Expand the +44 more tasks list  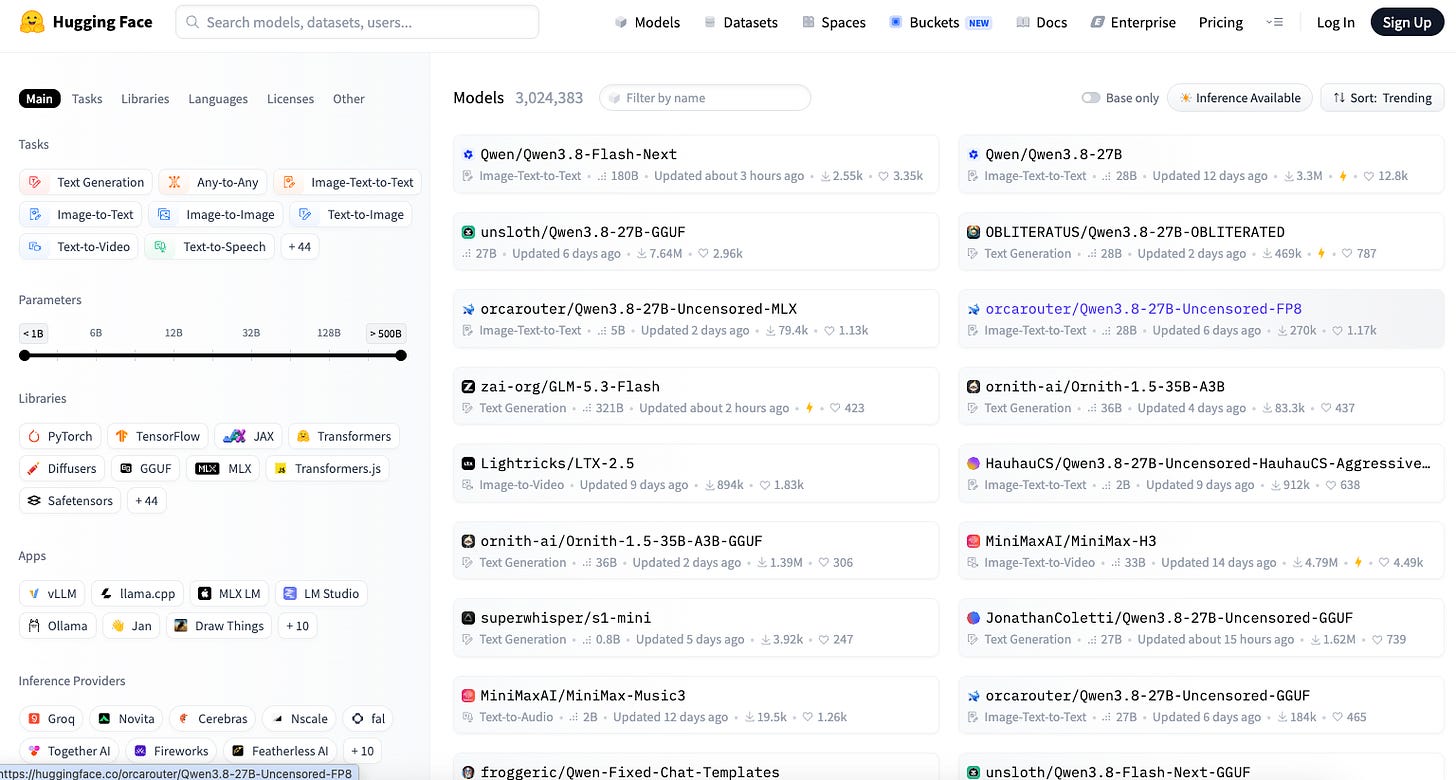(300, 246)
